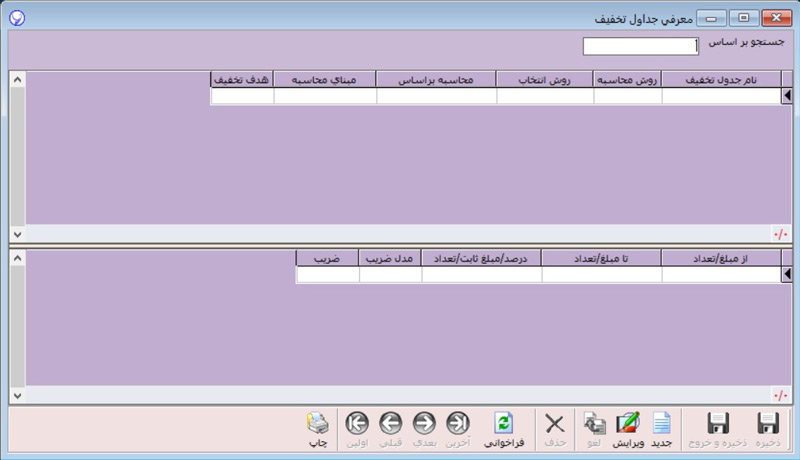Click the lower grid's left vertical scrollbar

tap(17, 320)
